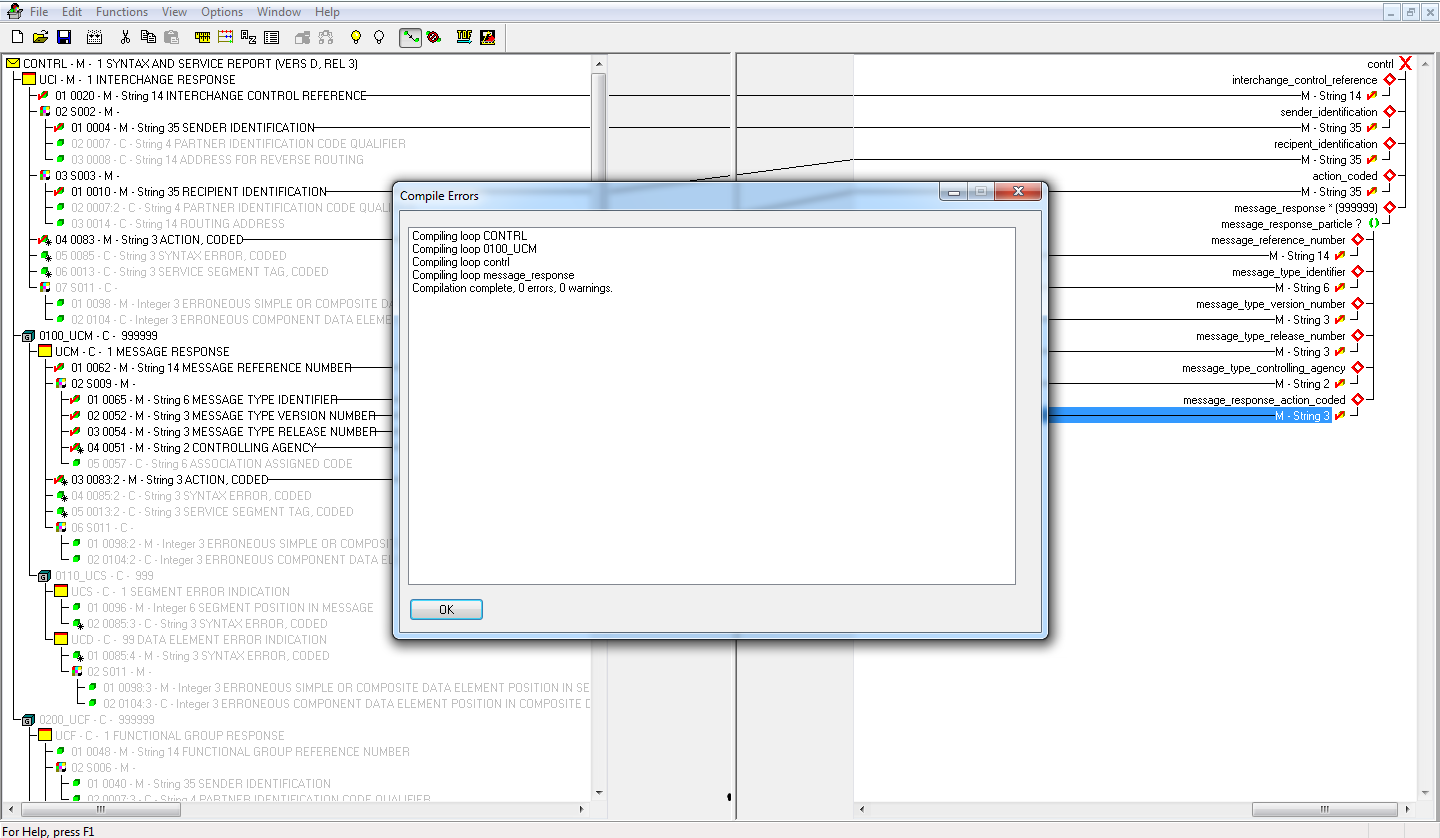
Task: Click the TOF toolbar icon
Action: (x=463, y=37)
